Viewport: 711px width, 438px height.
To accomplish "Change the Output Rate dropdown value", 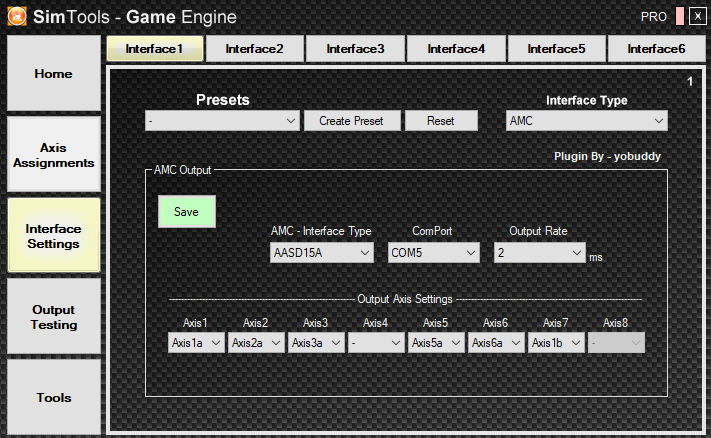I will pos(540,253).
